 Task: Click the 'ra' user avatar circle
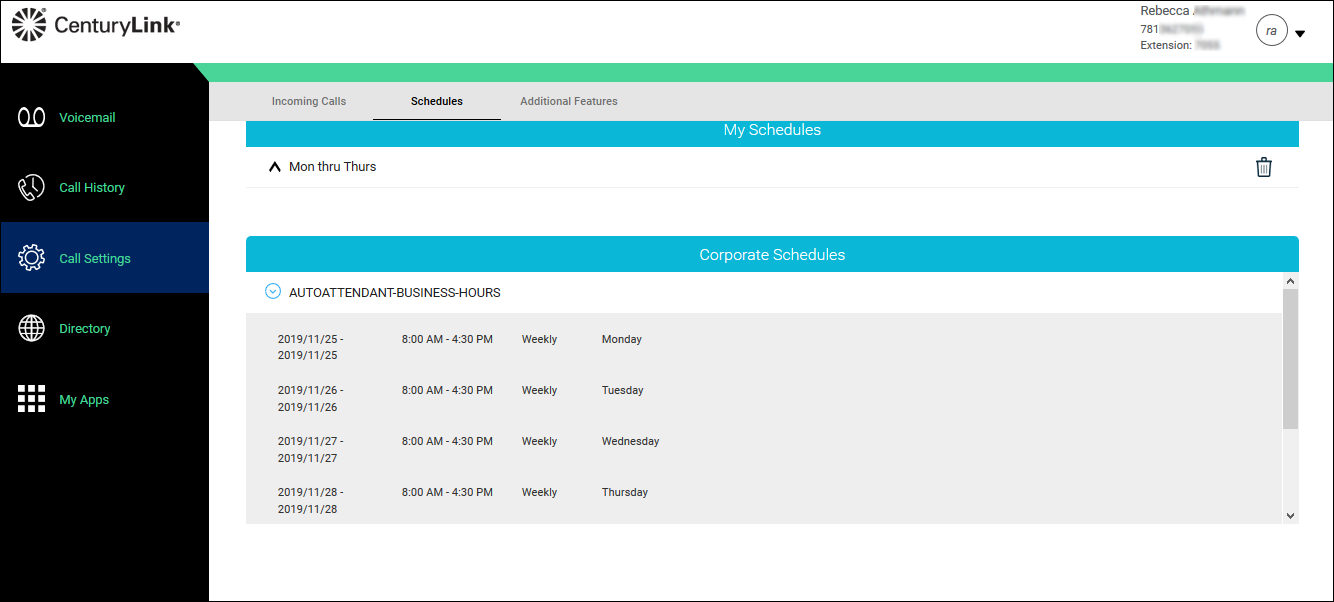pyautogui.click(x=1271, y=31)
